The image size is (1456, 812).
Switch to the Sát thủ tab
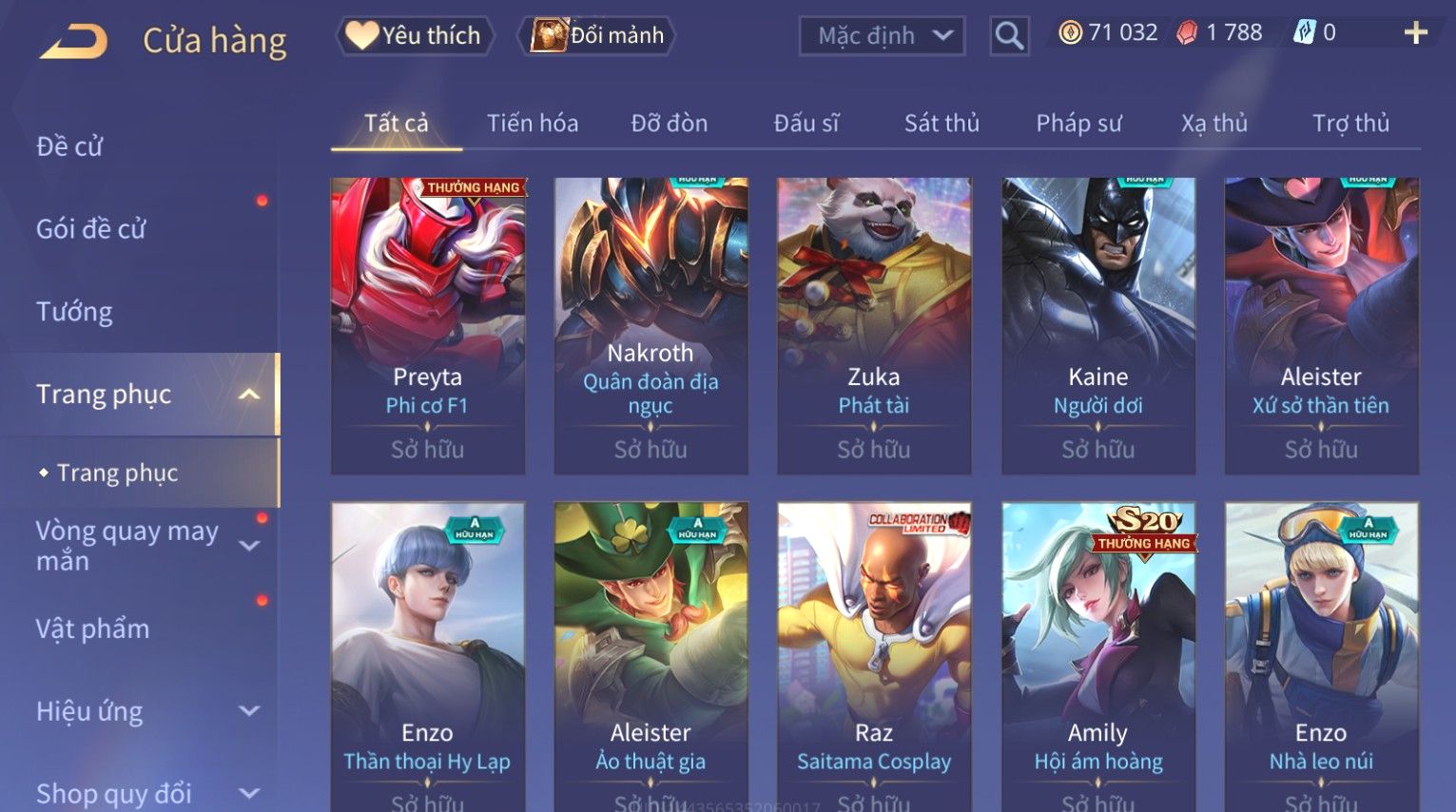click(x=942, y=123)
